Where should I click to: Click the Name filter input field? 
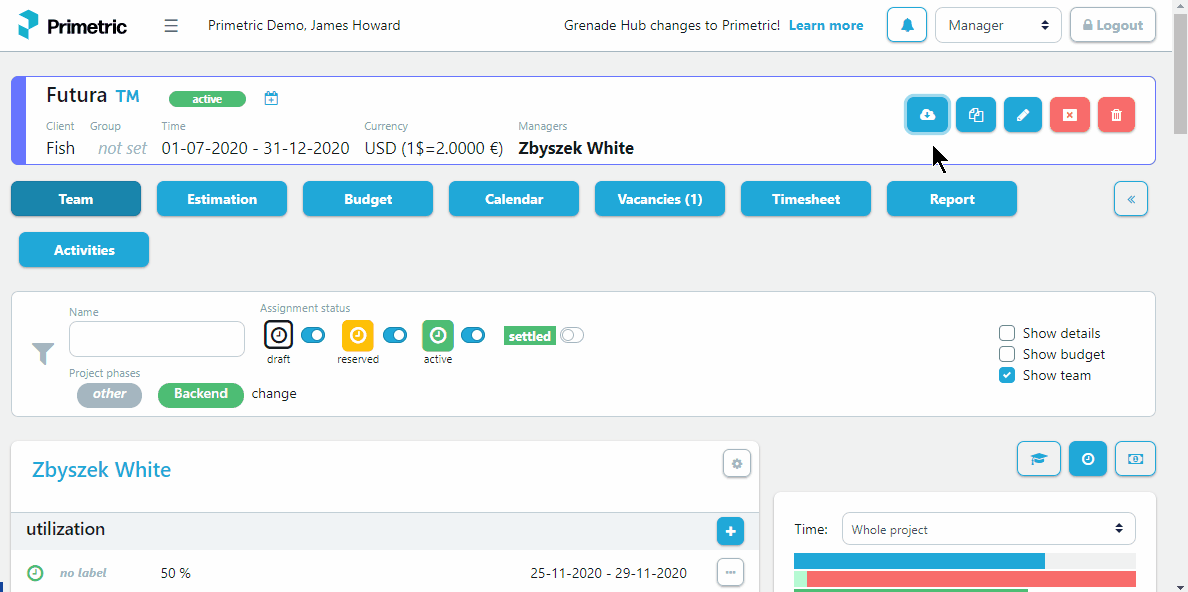pyautogui.click(x=157, y=339)
